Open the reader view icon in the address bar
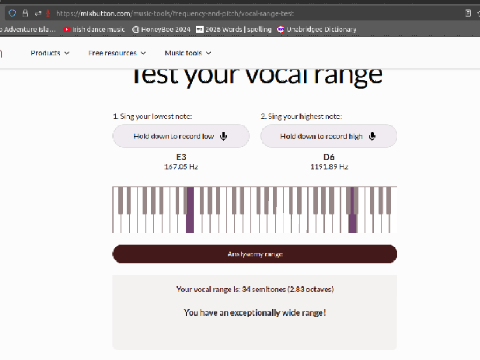 468,13
